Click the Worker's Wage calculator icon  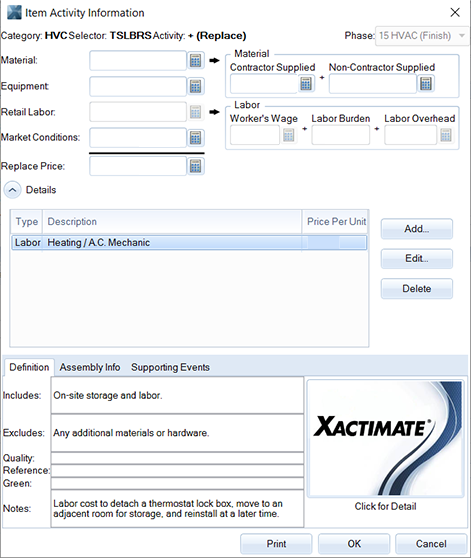[x=289, y=135]
